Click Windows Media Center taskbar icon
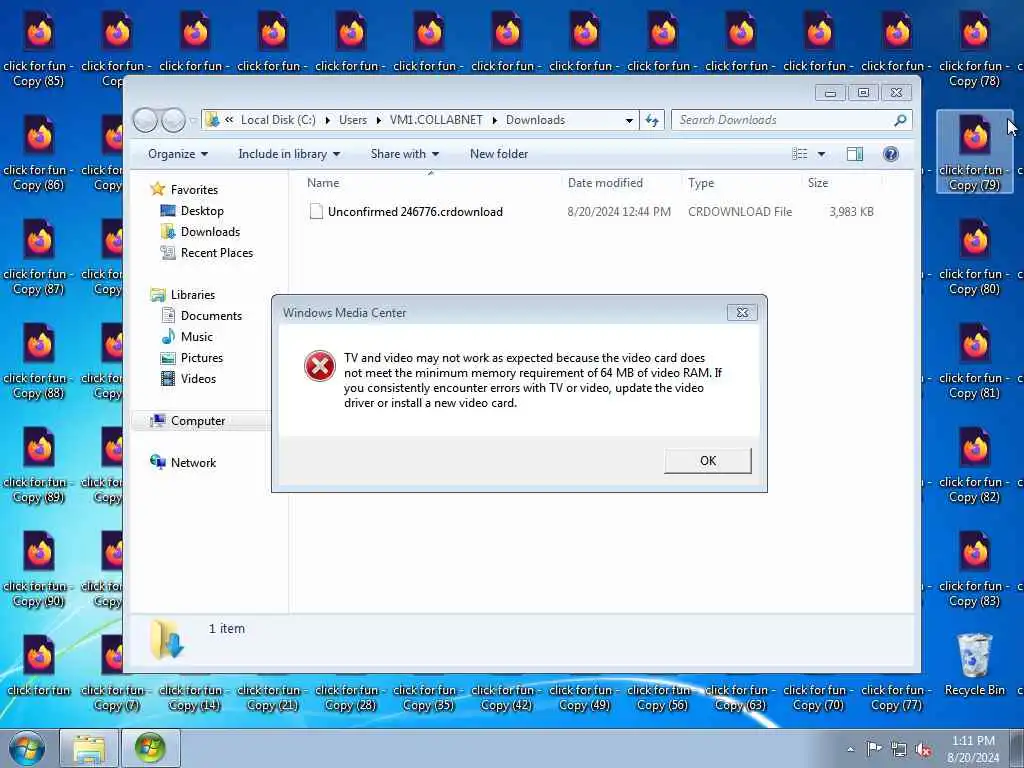Image resolution: width=1024 pixels, height=768 pixels. (150, 748)
